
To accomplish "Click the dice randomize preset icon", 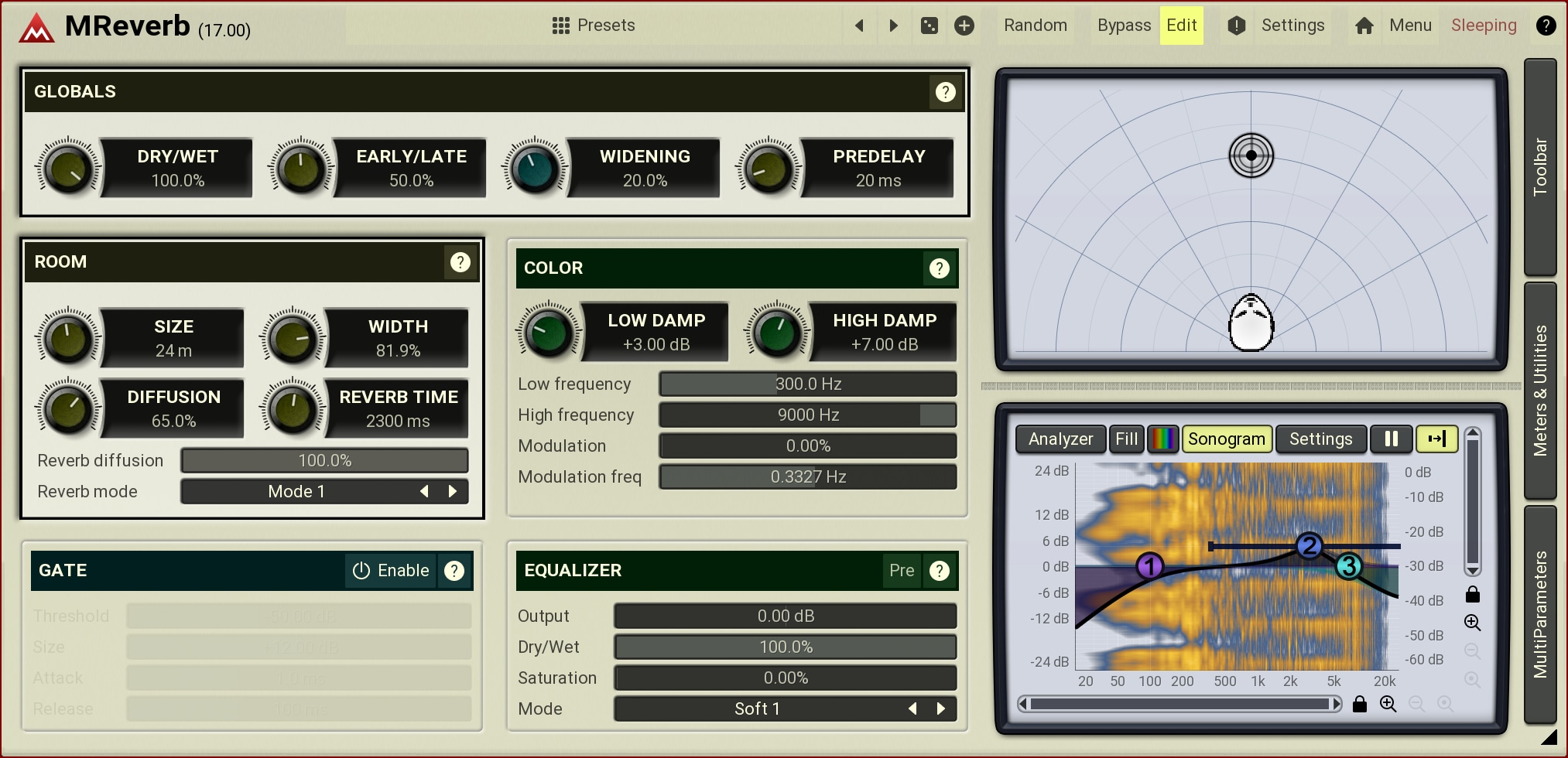I will 929,26.
